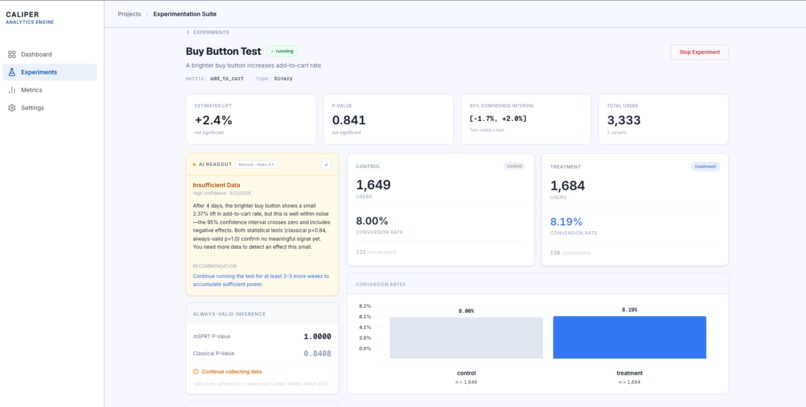
Task: Click the Experiments flask icon
Action: [12, 72]
